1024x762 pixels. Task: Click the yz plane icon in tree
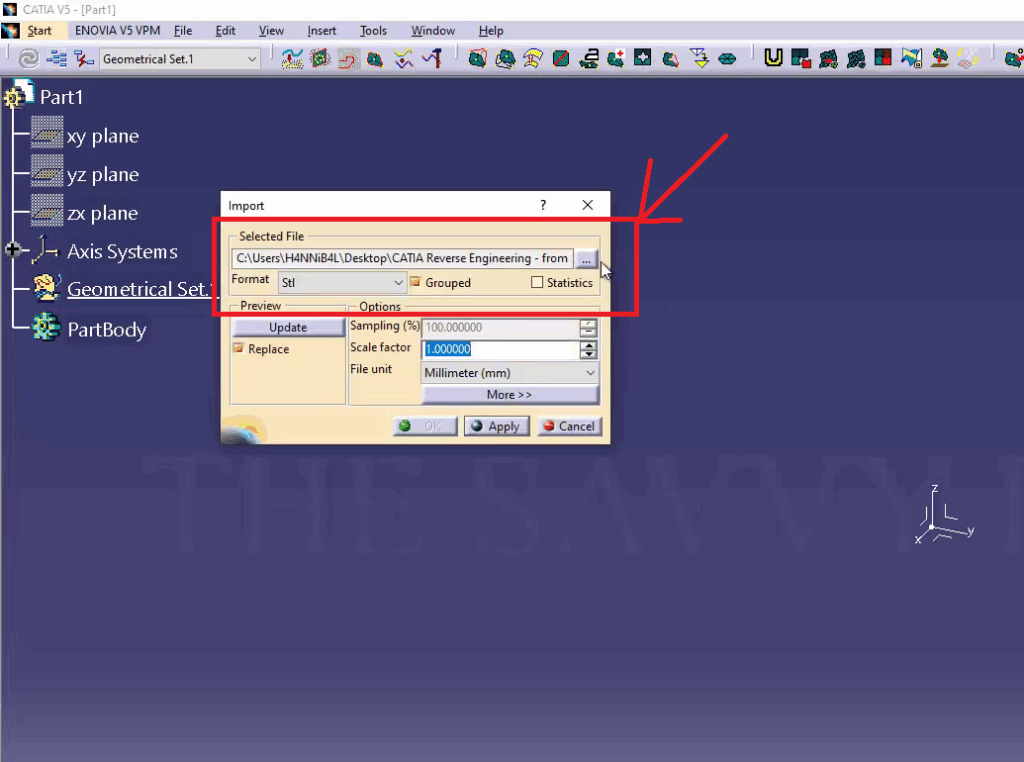coord(46,173)
